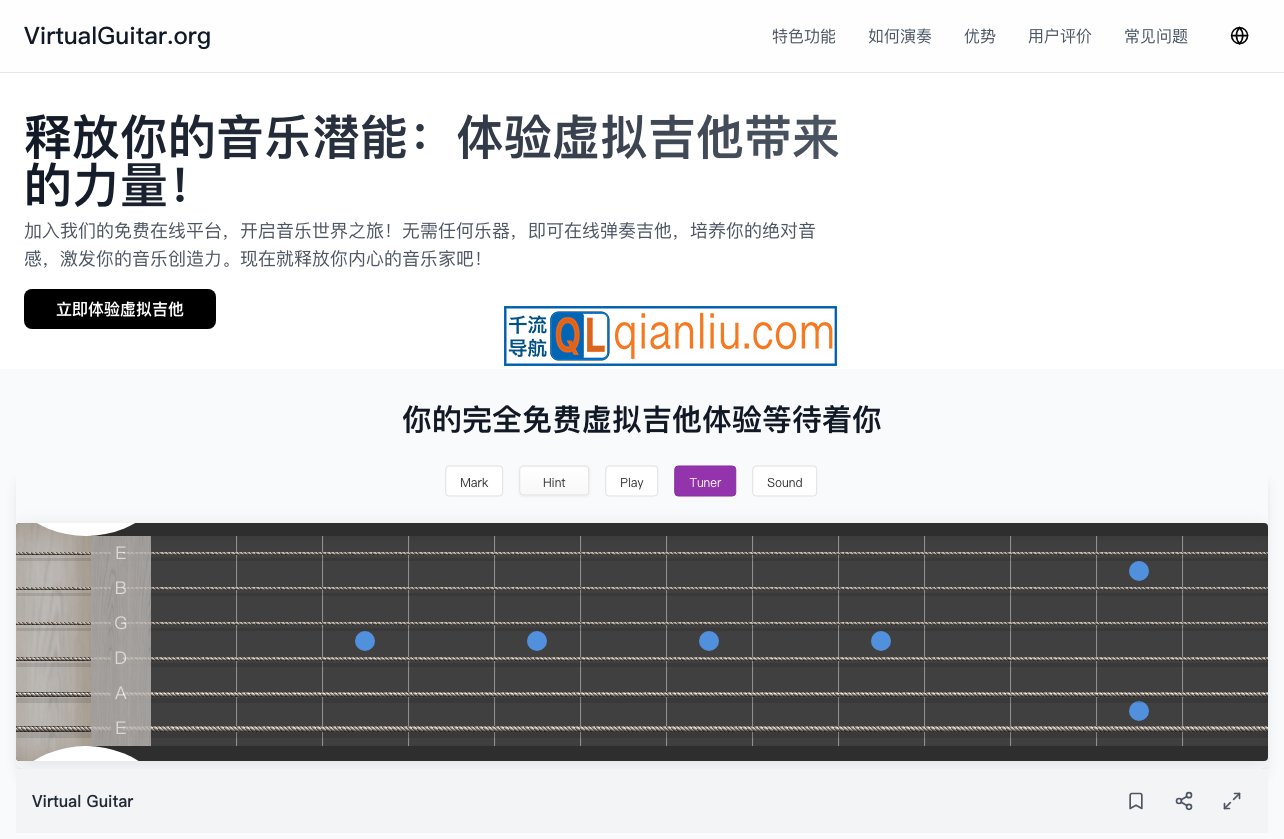Click the 立即体验虚拟吉他 button
Viewport: 1284px width, 839px height.
click(120, 309)
